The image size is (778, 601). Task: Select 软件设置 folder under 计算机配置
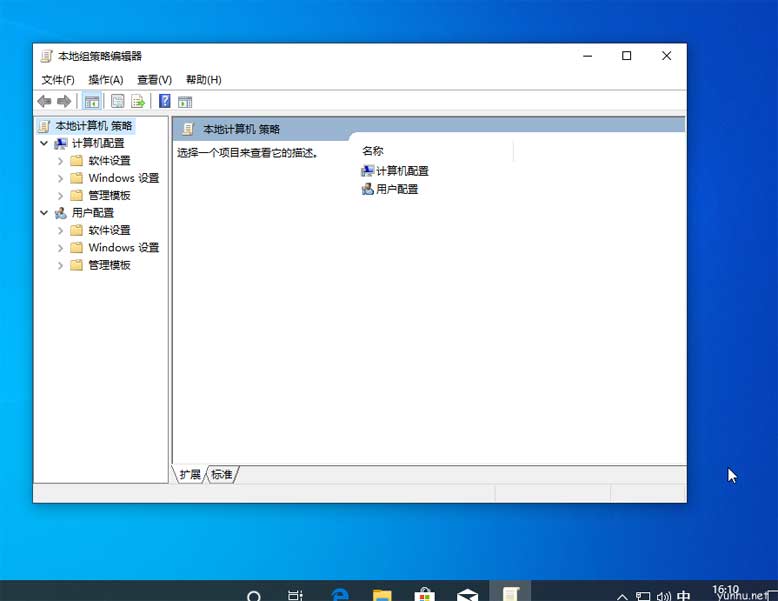click(110, 161)
